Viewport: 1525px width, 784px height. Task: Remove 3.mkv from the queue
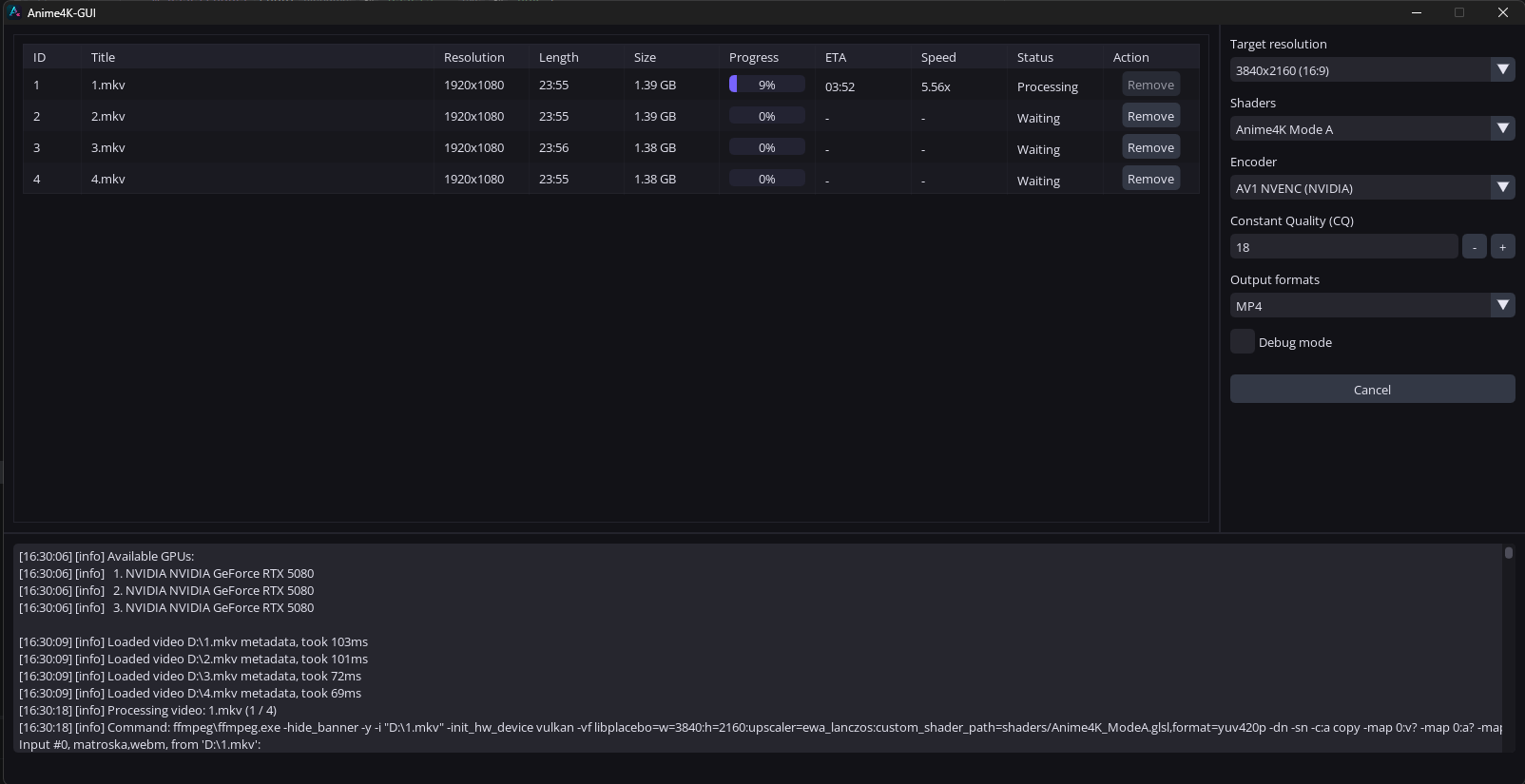coord(1150,147)
